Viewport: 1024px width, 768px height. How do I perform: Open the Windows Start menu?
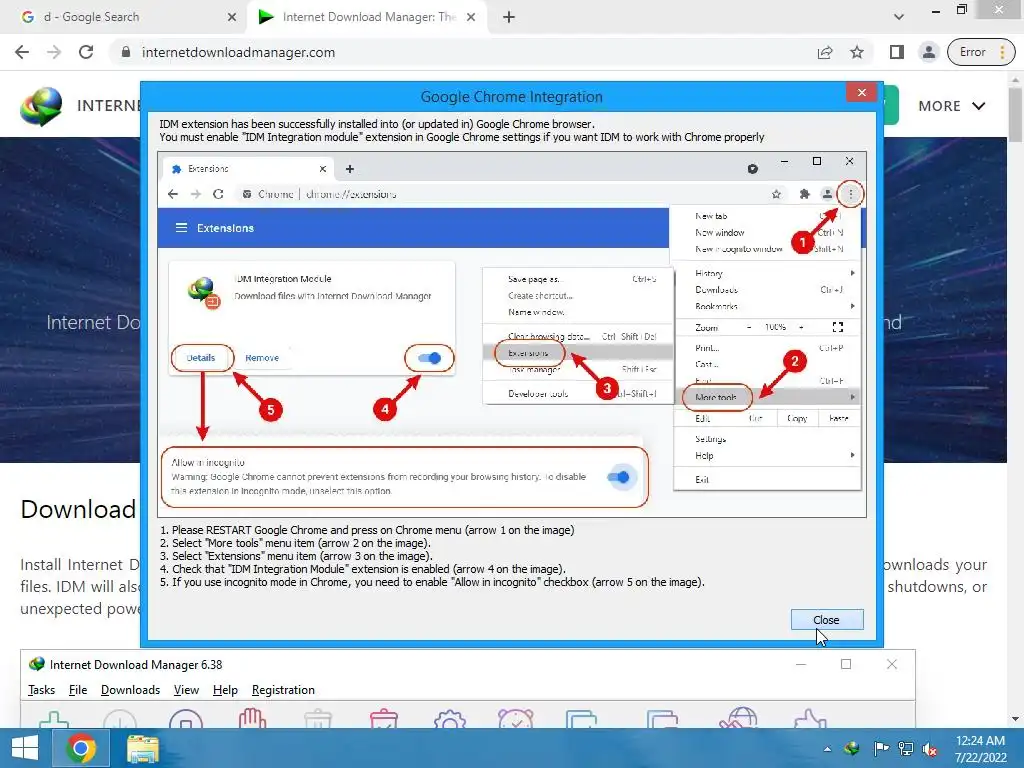[25, 748]
